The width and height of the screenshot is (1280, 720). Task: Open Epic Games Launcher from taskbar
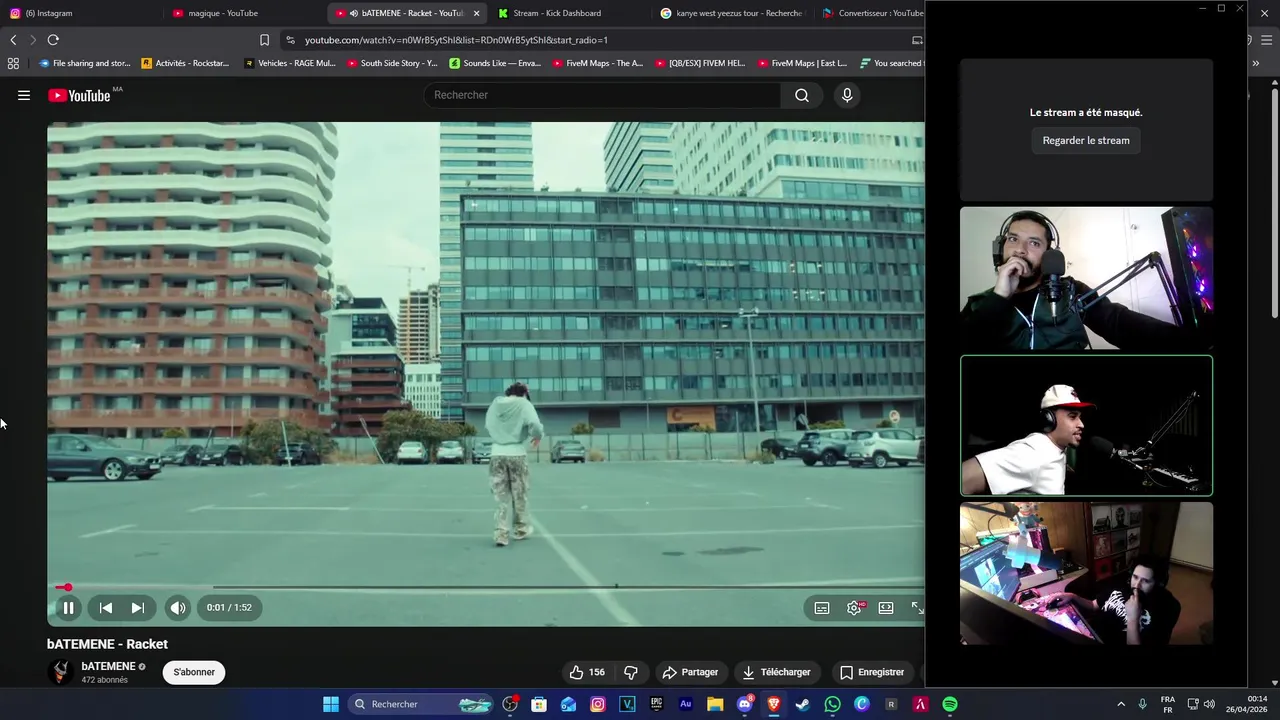(x=656, y=704)
